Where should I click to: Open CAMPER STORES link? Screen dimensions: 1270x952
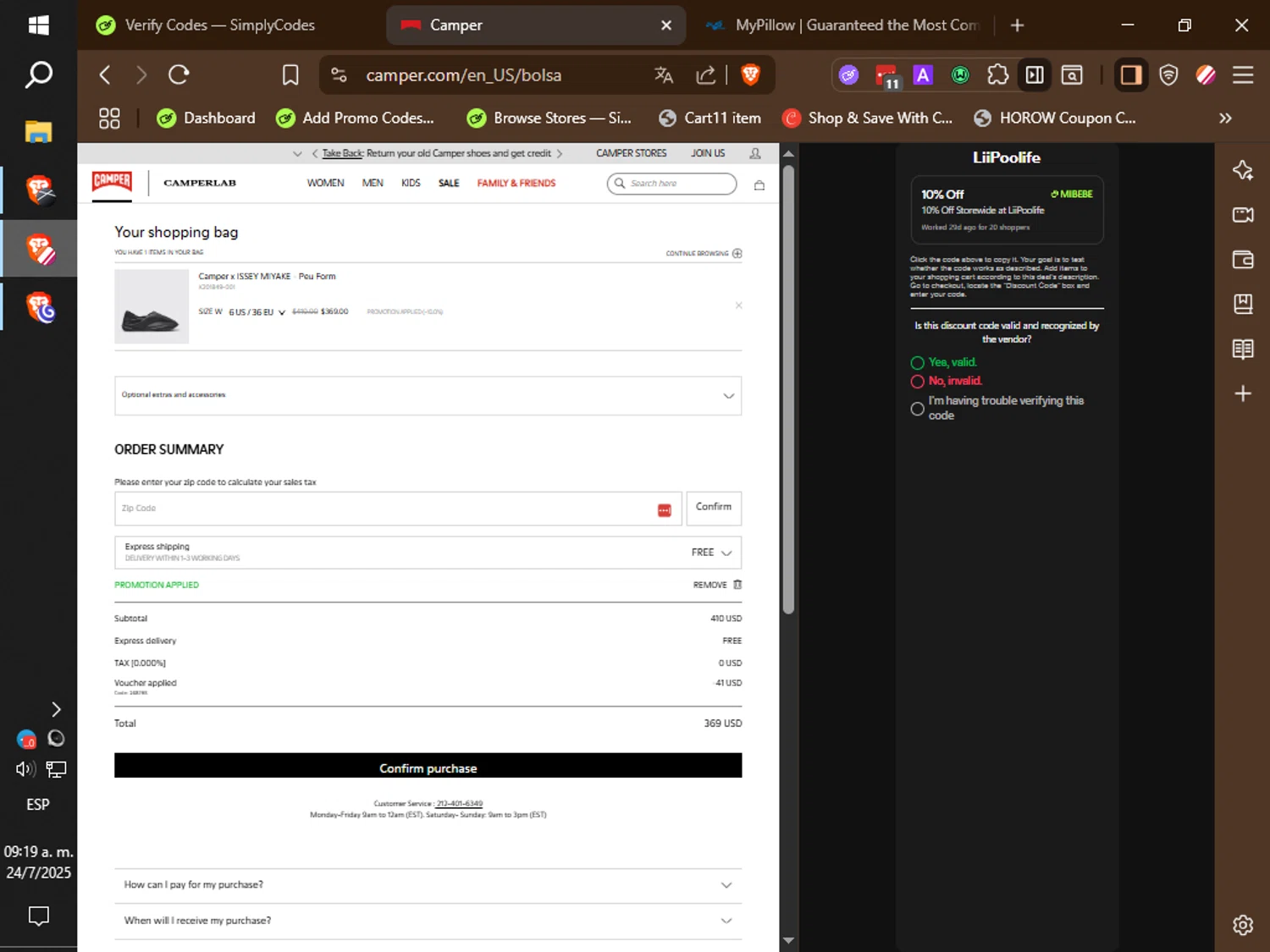[632, 153]
